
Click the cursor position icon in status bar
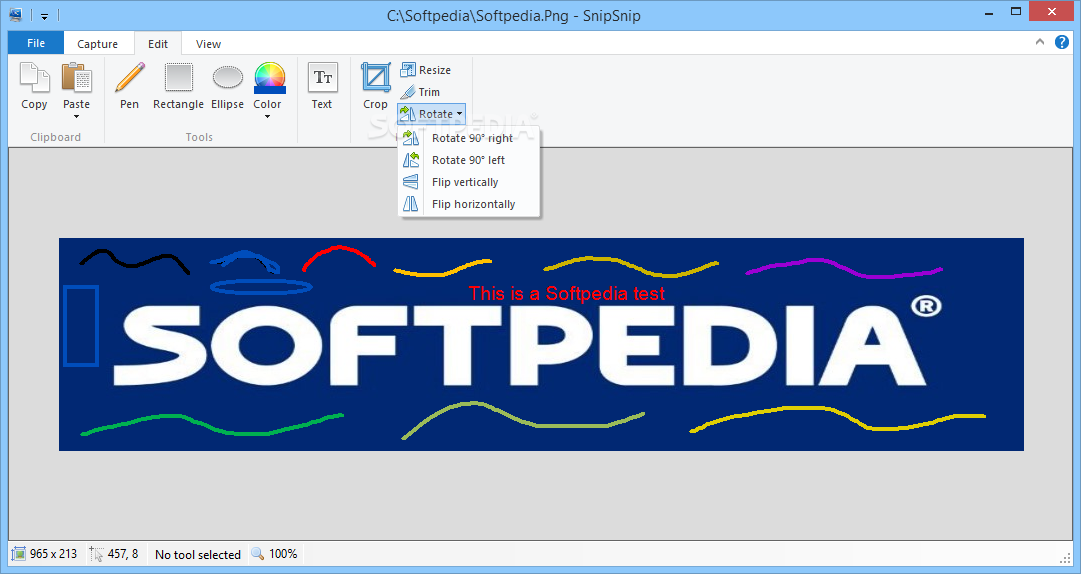coord(97,554)
